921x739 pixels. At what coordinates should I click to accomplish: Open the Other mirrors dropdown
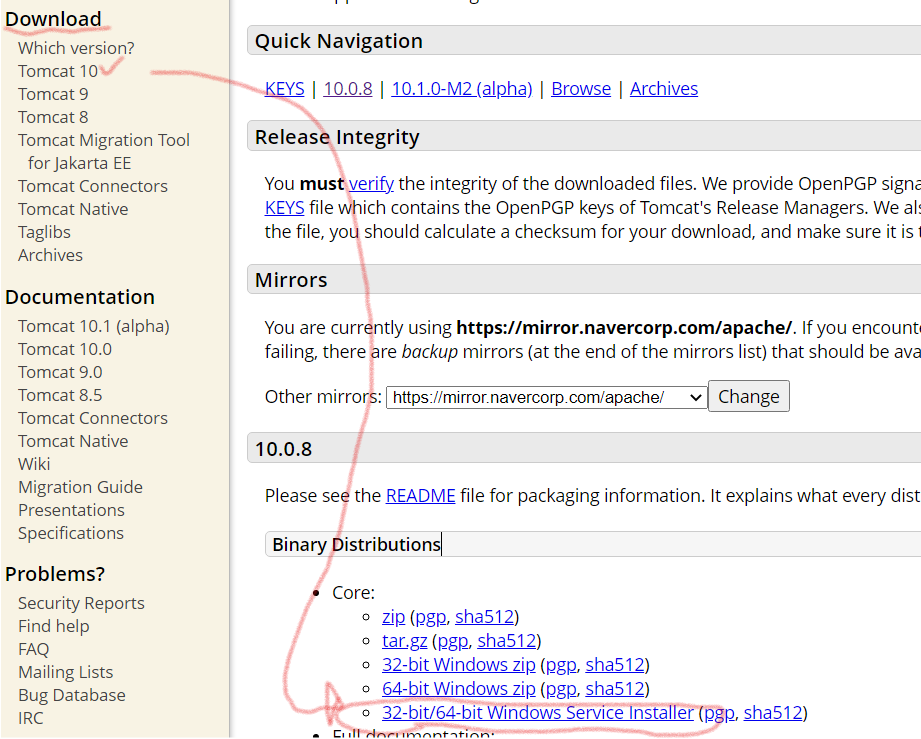tap(546, 397)
